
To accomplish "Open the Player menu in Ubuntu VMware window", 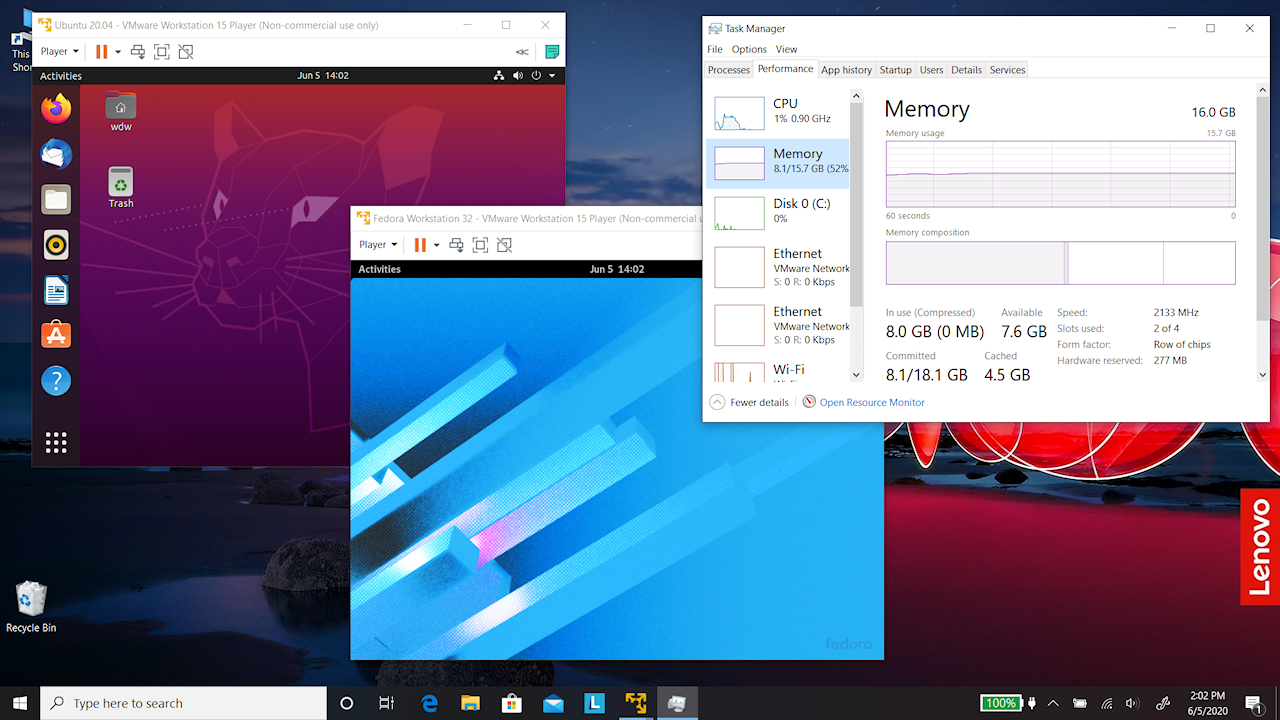I will [59, 51].
